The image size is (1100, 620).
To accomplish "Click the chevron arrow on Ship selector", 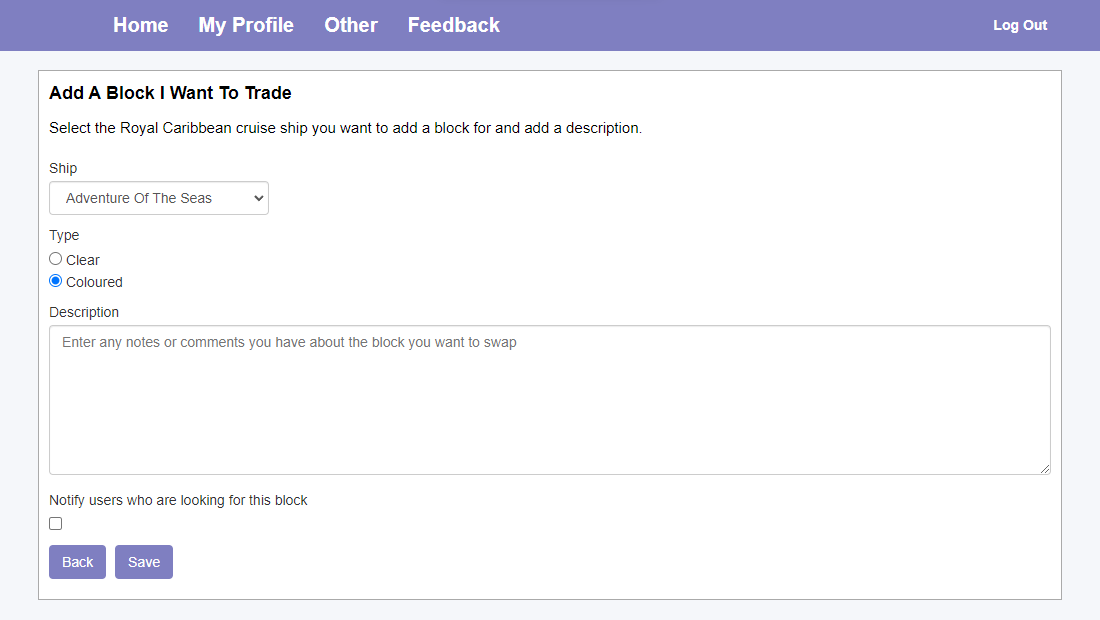I will pyautogui.click(x=259, y=198).
